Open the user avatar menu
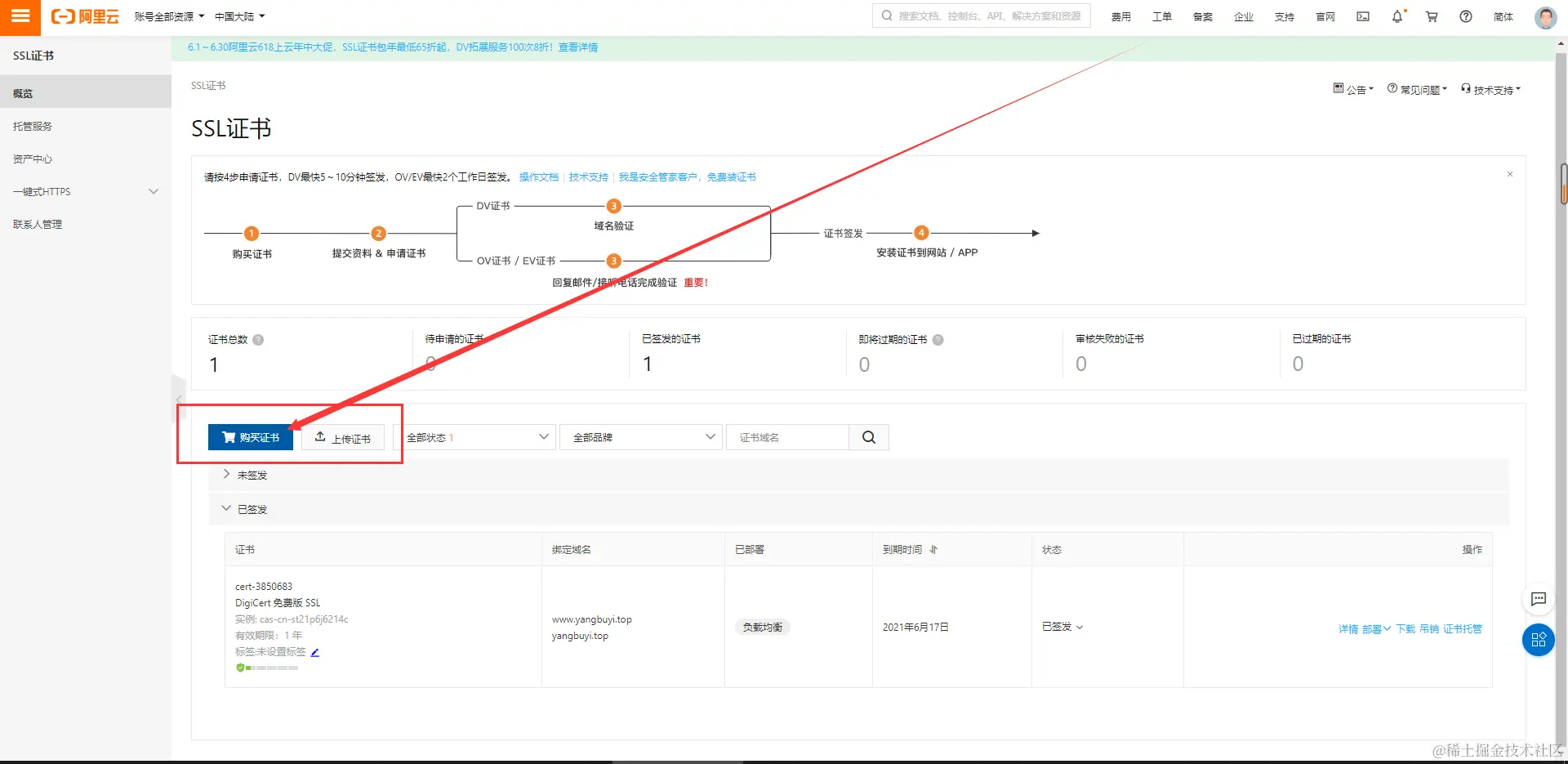Image resolution: width=1568 pixels, height=764 pixels. coord(1545,17)
